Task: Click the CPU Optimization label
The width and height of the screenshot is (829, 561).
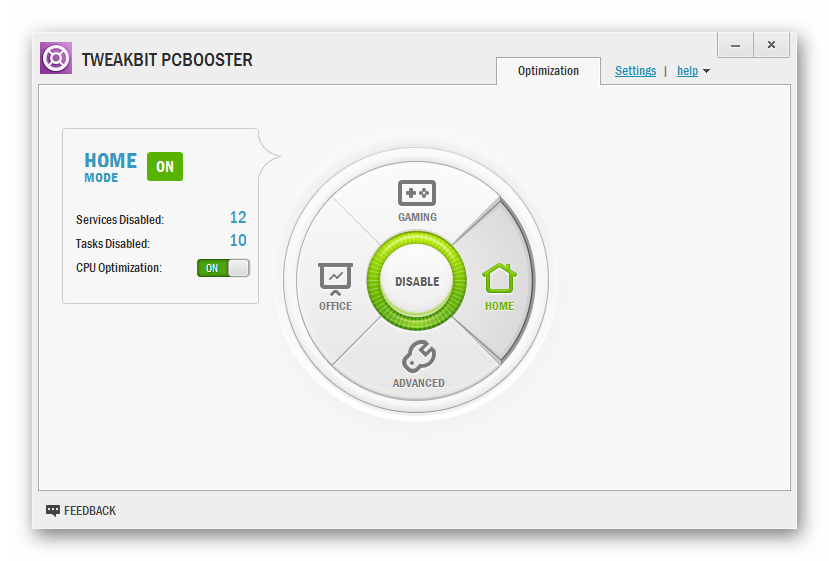Action: click(x=119, y=268)
